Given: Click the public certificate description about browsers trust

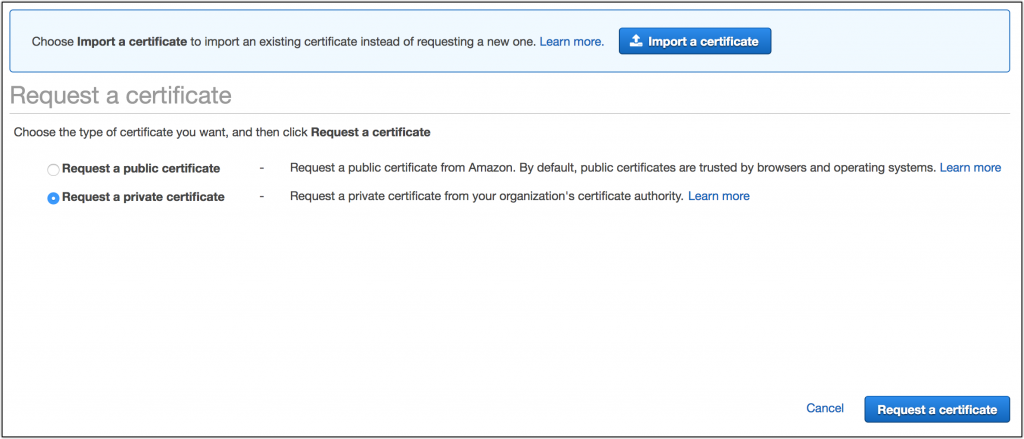Looking at the screenshot, I should coord(613,168).
